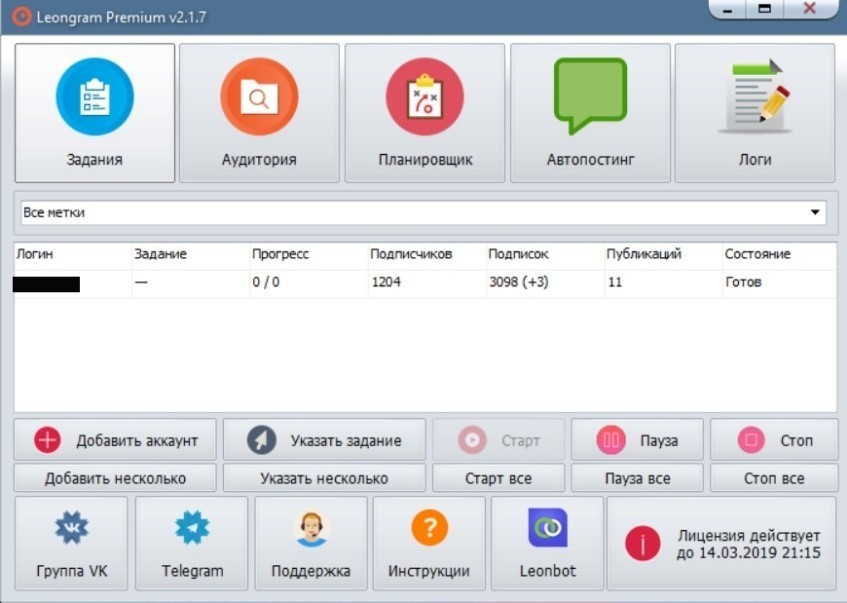Open the Аудитория audience section

tap(259, 113)
